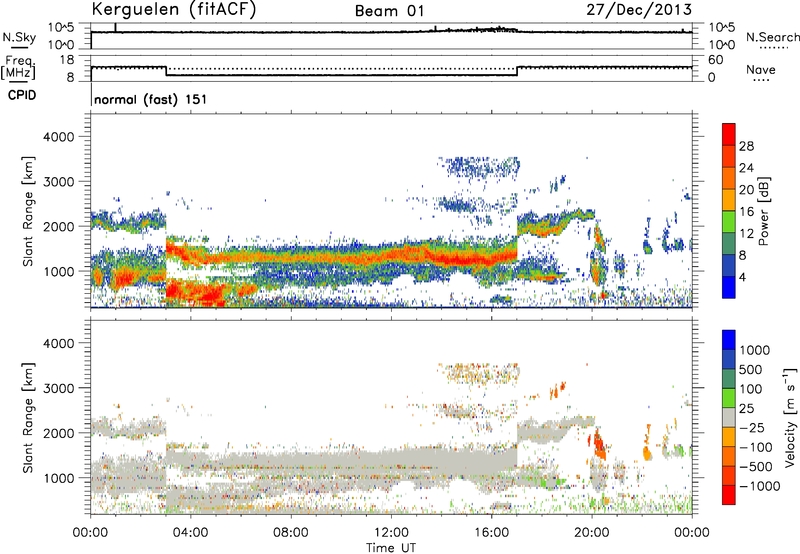Click the 'normal (fast) 151' mode text
Image resolution: width=800 pixels, height=554 pixels.
coord(151,99)
